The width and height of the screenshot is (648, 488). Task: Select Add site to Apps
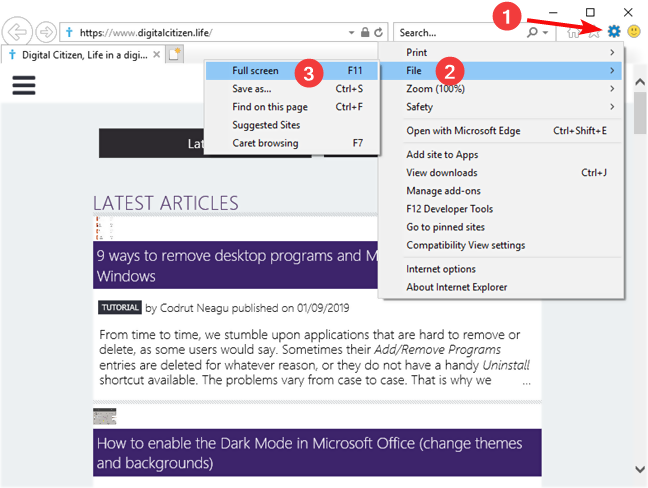(500, 155)
